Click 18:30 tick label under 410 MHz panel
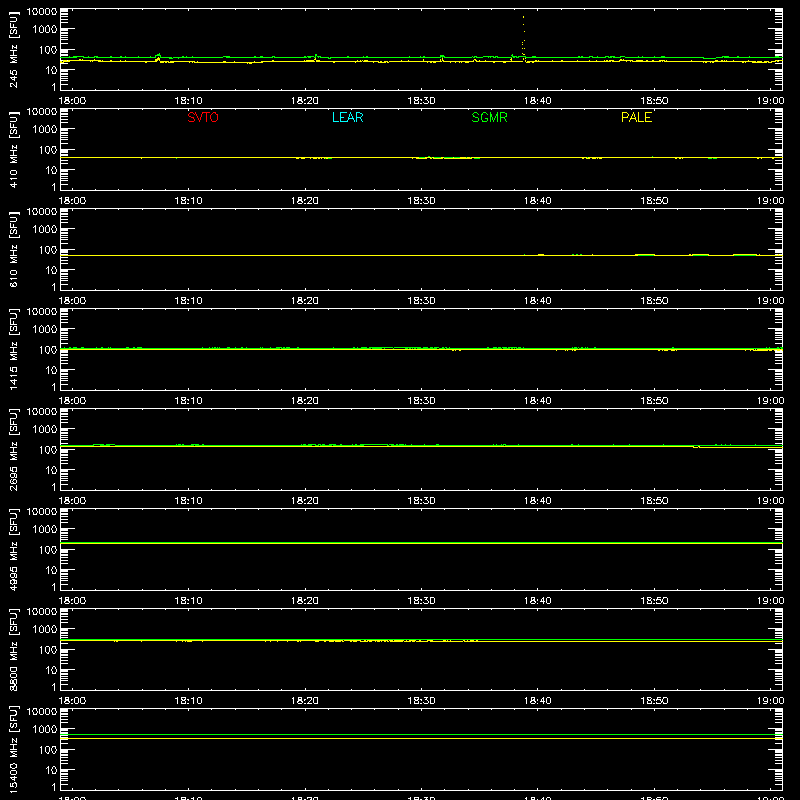This screenshot has width=800, height=800. [421, 201]
